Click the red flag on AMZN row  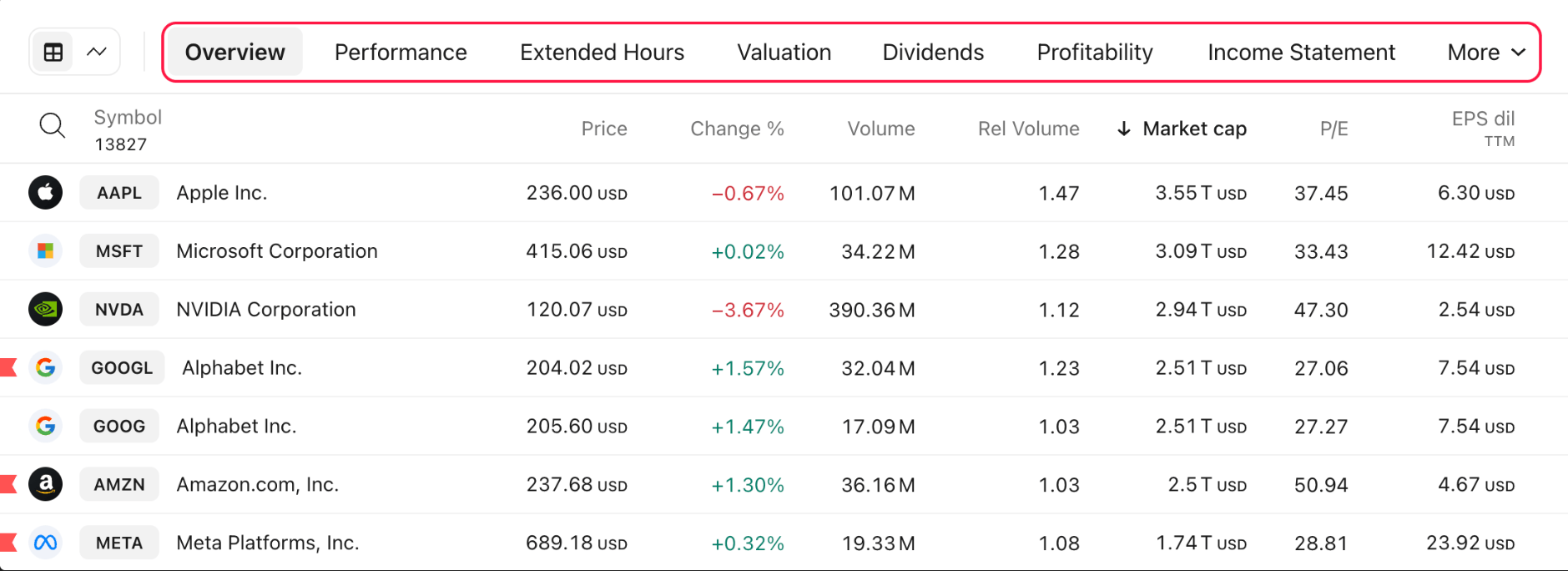8,484
